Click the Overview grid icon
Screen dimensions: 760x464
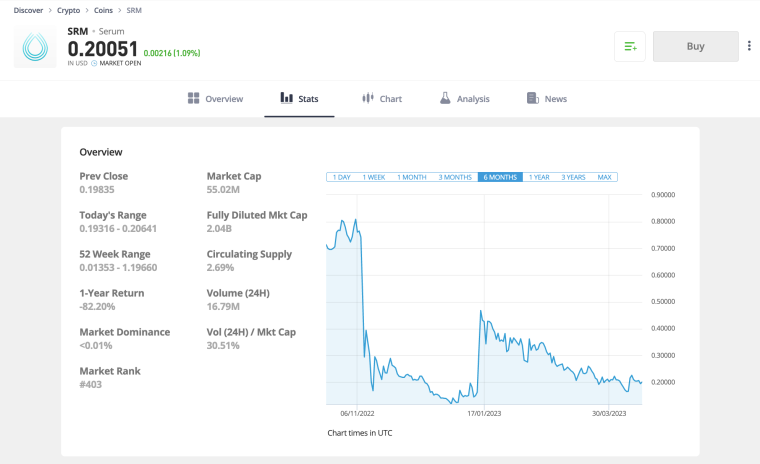click(x=193, y=98)
